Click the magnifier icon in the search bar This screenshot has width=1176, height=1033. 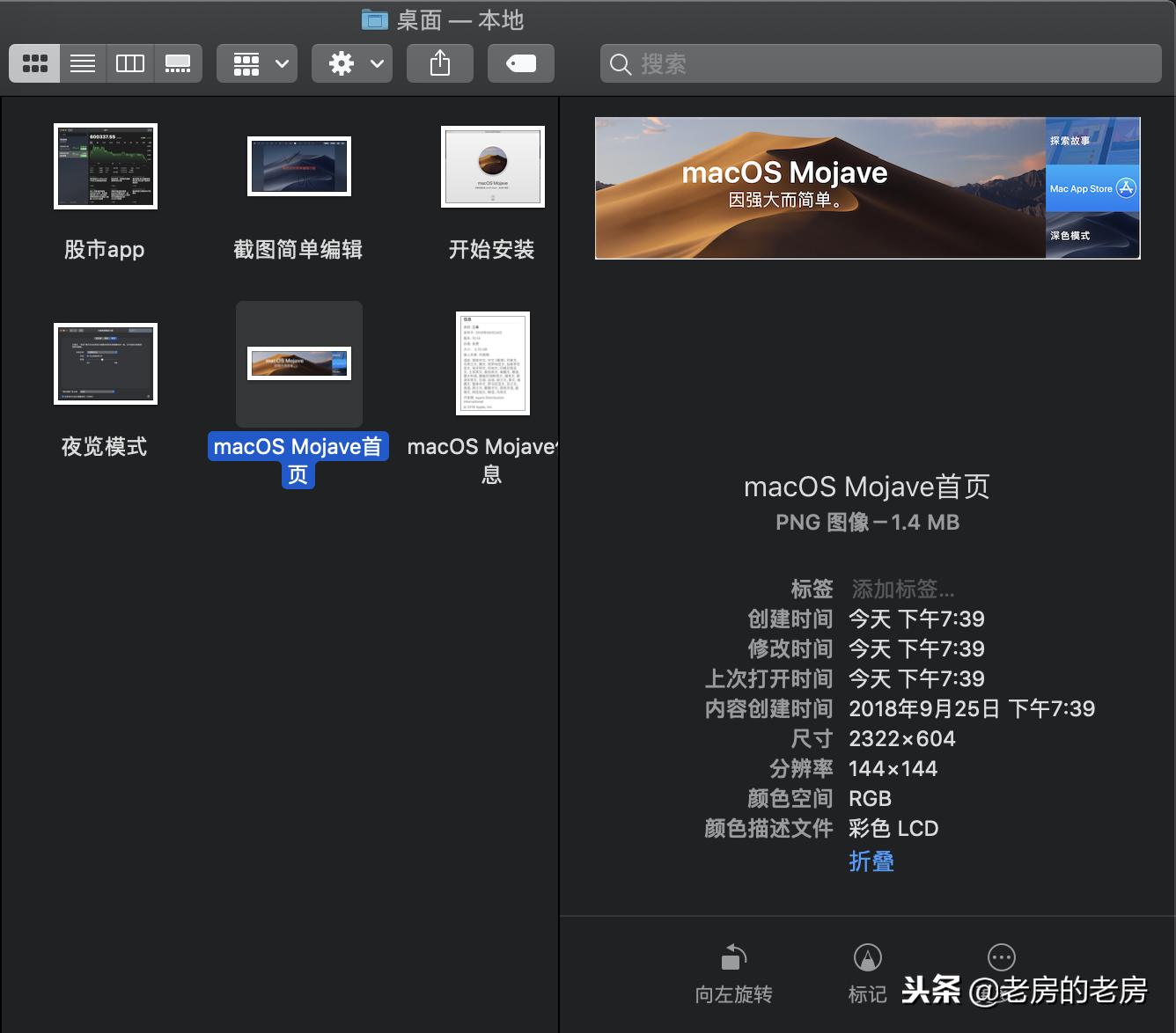620,63
